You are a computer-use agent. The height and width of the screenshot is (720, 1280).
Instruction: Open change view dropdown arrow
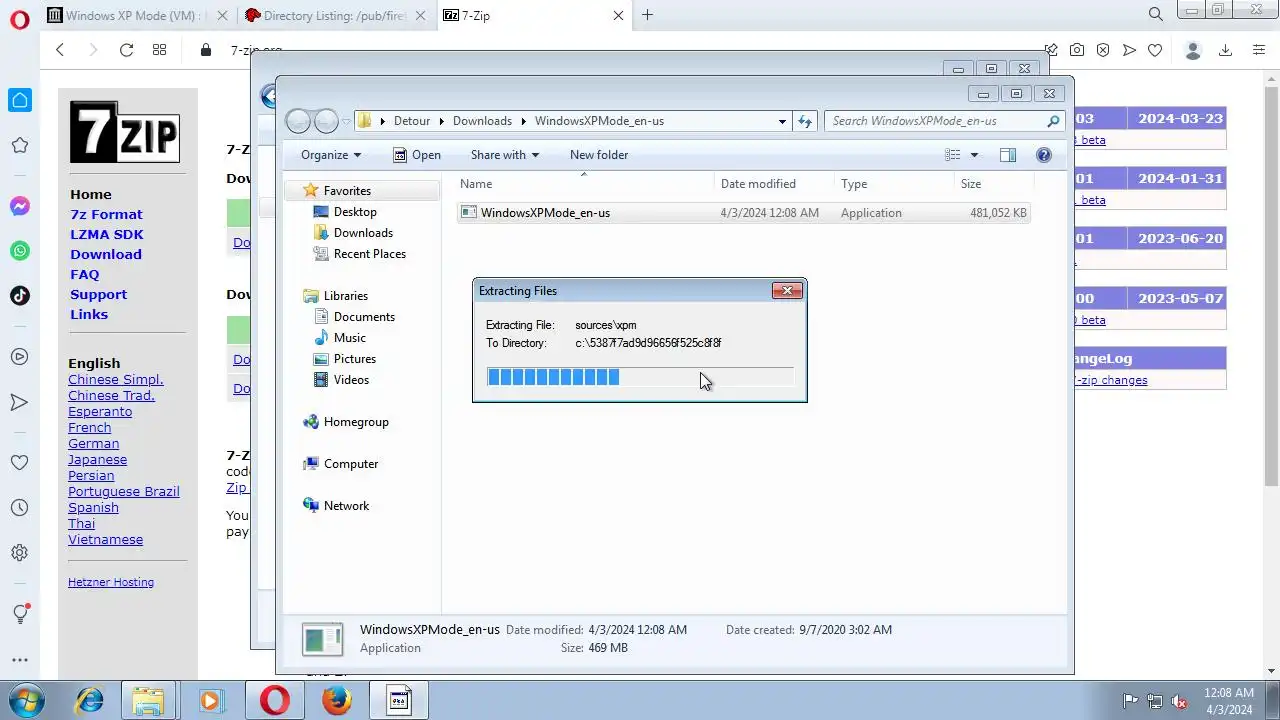[974, 155]
